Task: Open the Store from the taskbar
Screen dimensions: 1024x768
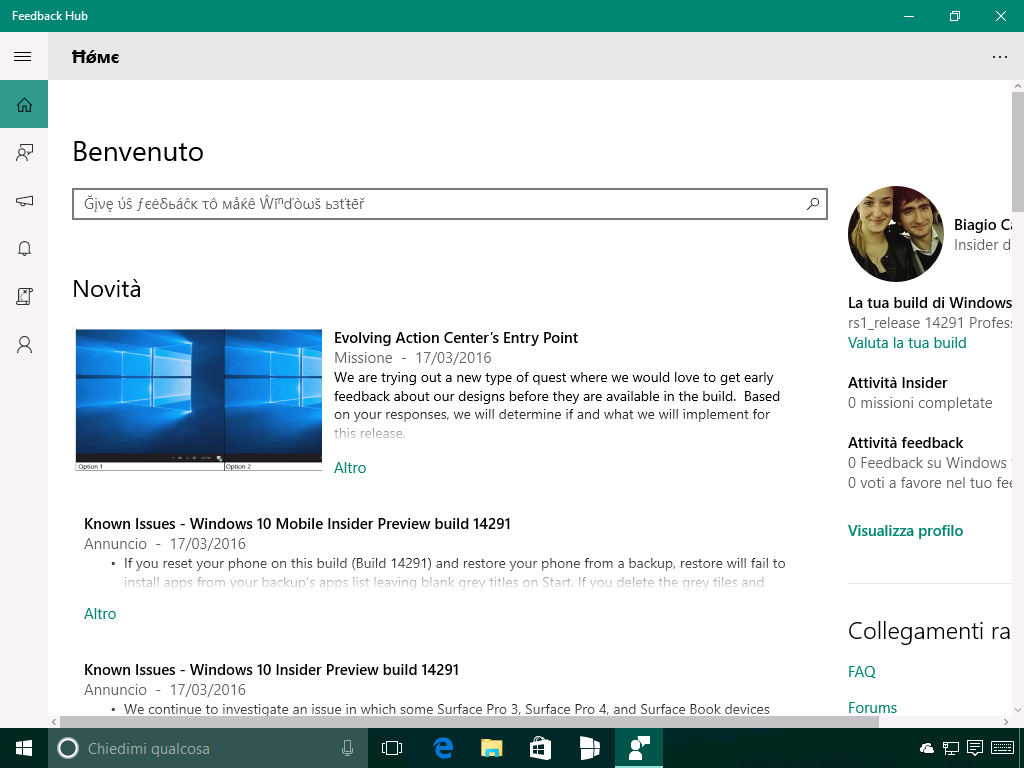Action: [x=540, y=748]
